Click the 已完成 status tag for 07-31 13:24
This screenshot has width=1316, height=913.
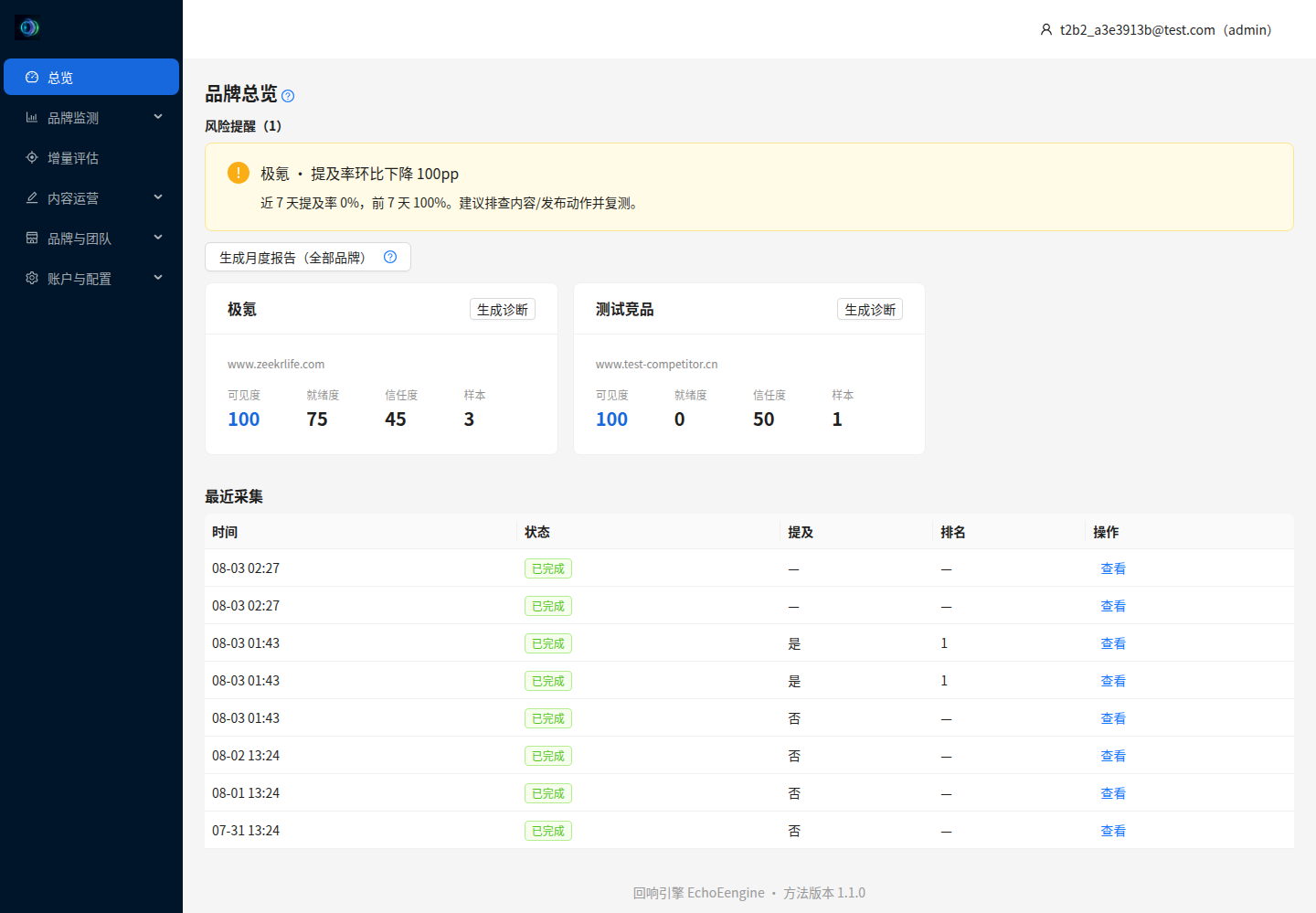pos(548,831)
